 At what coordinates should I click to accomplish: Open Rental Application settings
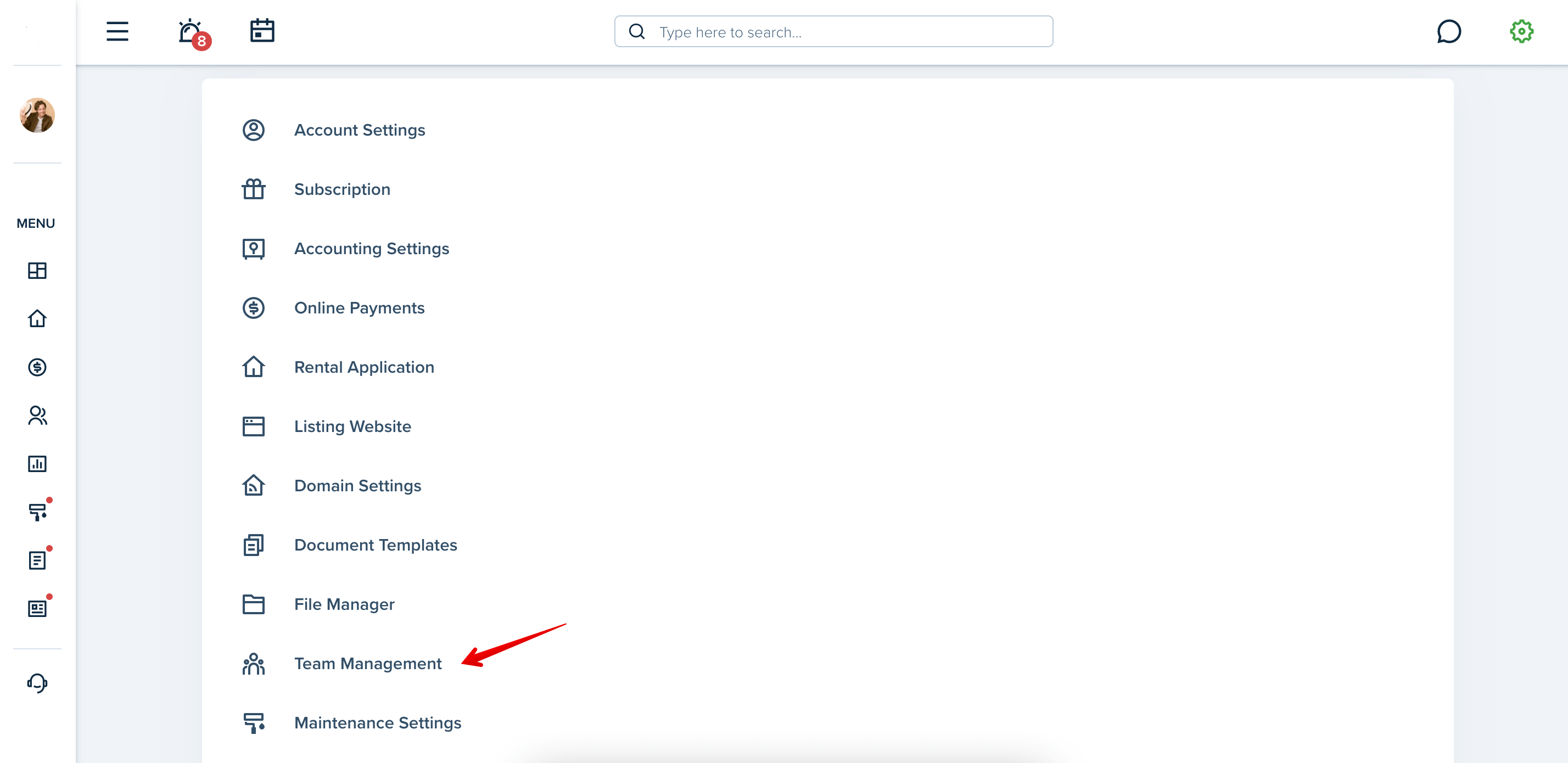(x=364, y=367)
